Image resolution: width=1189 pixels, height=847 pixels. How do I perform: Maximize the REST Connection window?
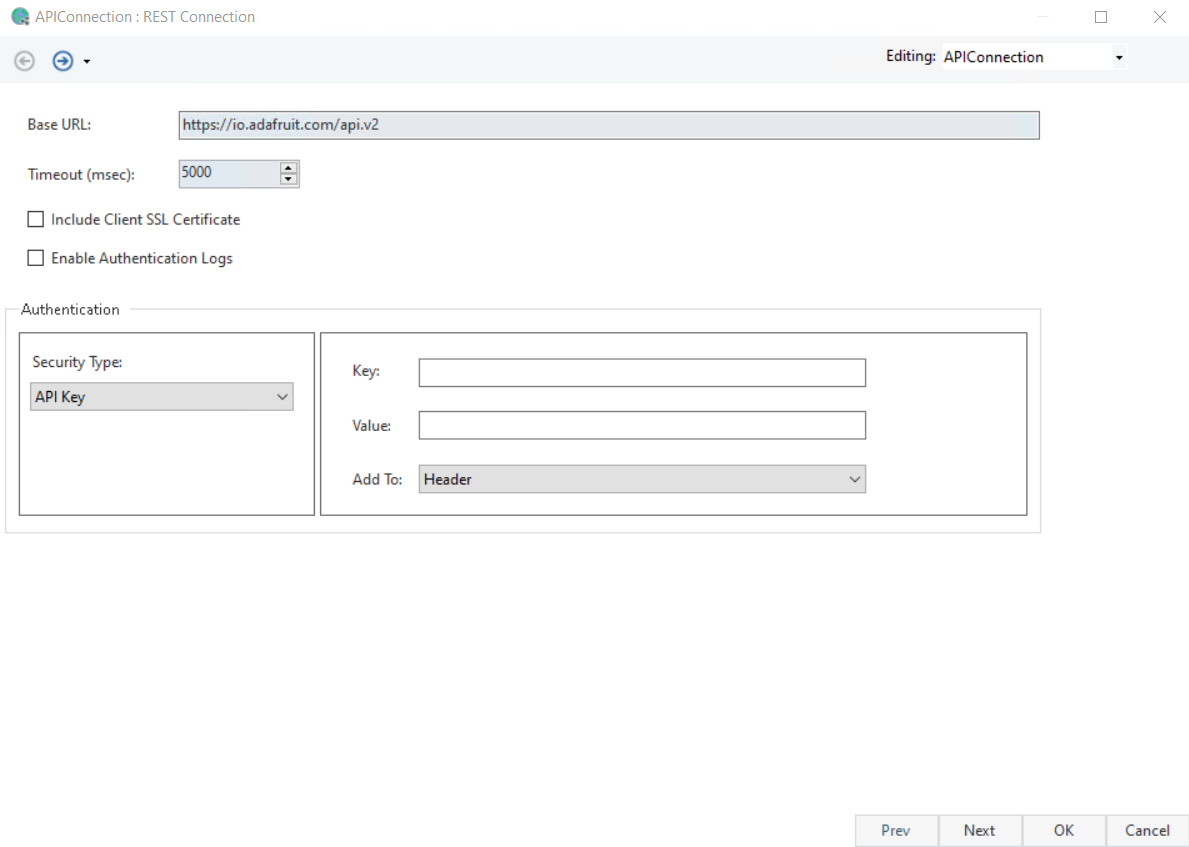coord(1101,17)
